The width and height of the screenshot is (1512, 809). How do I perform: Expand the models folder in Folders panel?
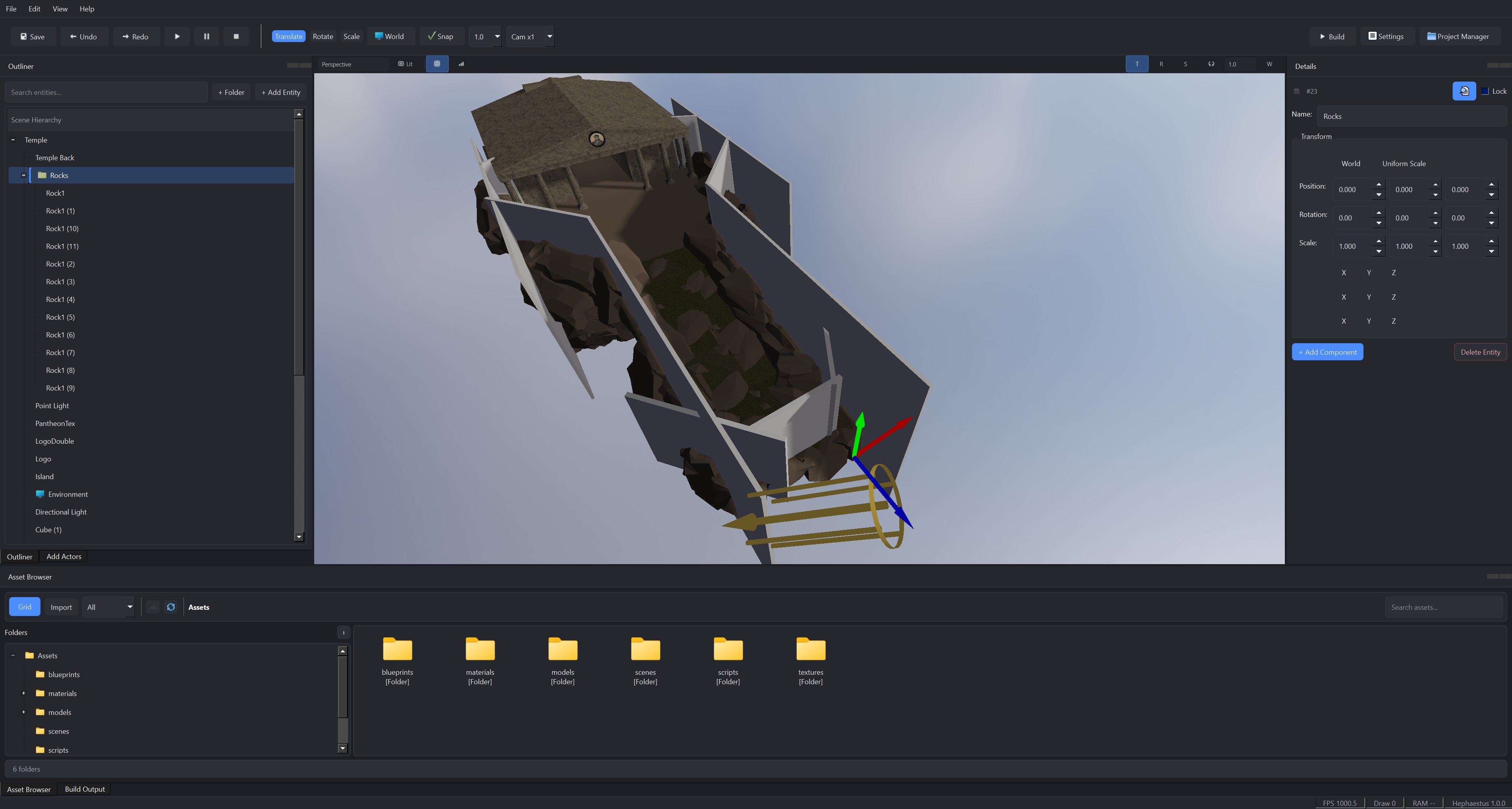point(24,712)
